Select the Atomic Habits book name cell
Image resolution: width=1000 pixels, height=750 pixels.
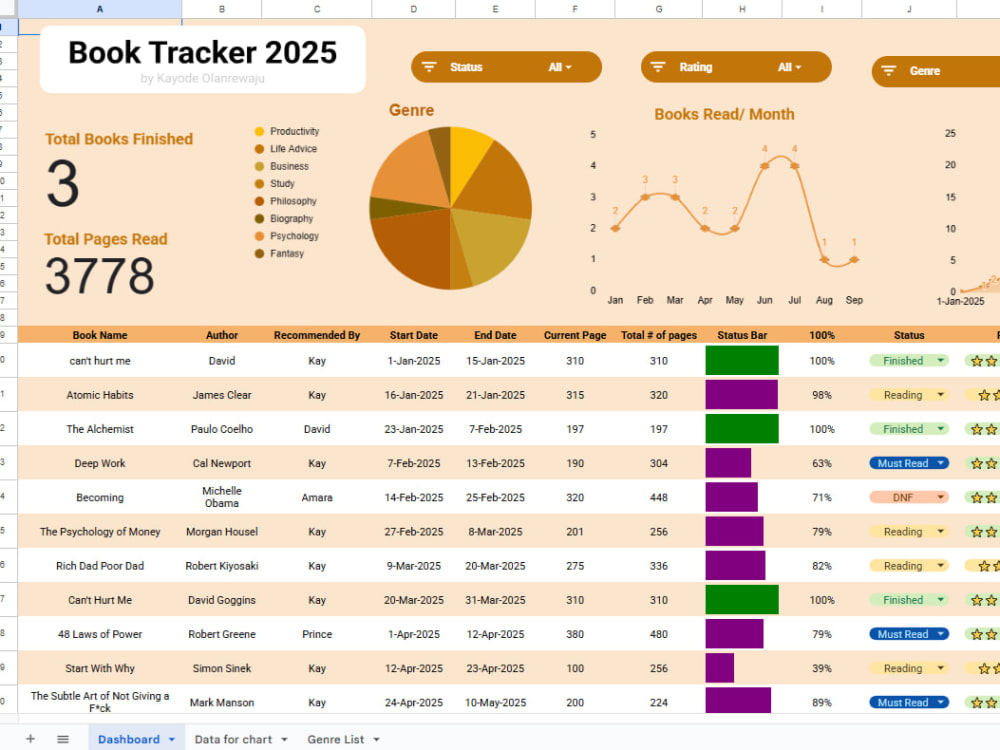pos(100,395)
